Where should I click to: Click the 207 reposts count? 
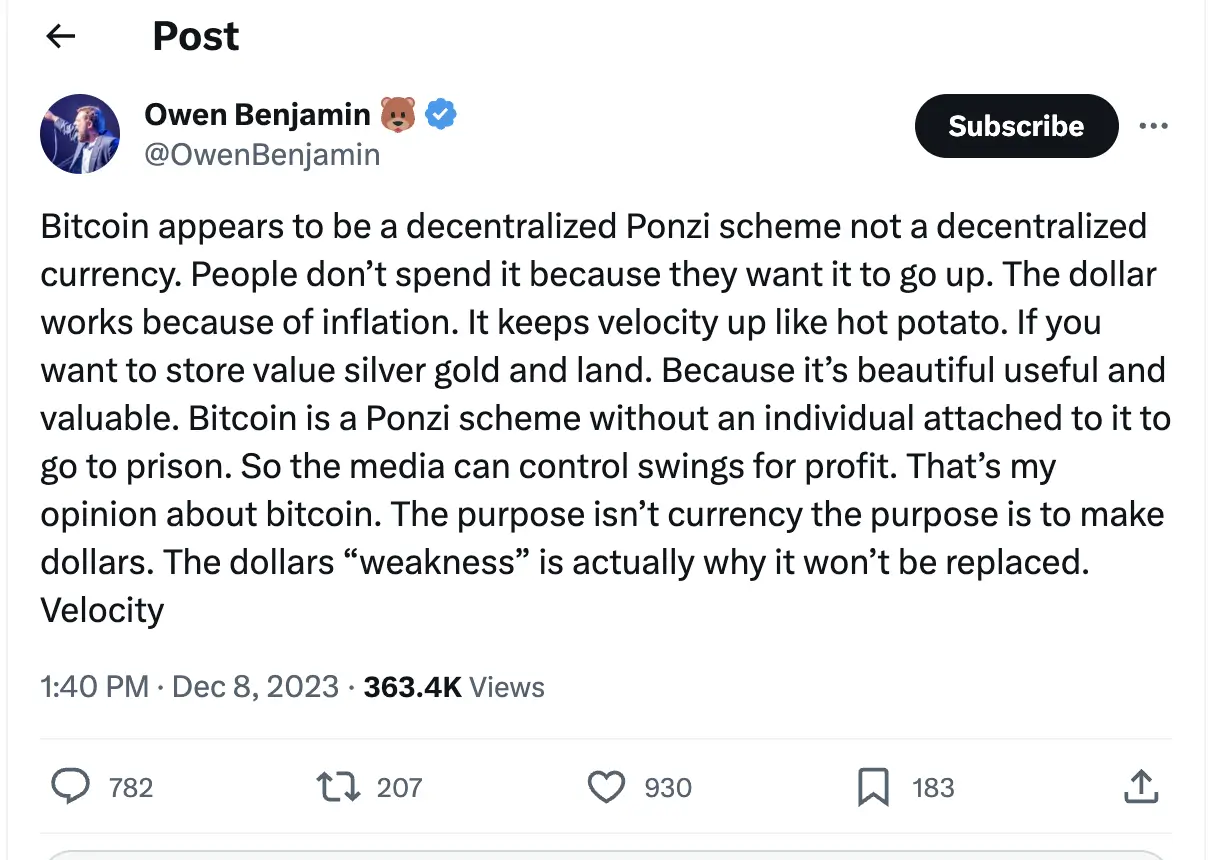pos(399,788)
